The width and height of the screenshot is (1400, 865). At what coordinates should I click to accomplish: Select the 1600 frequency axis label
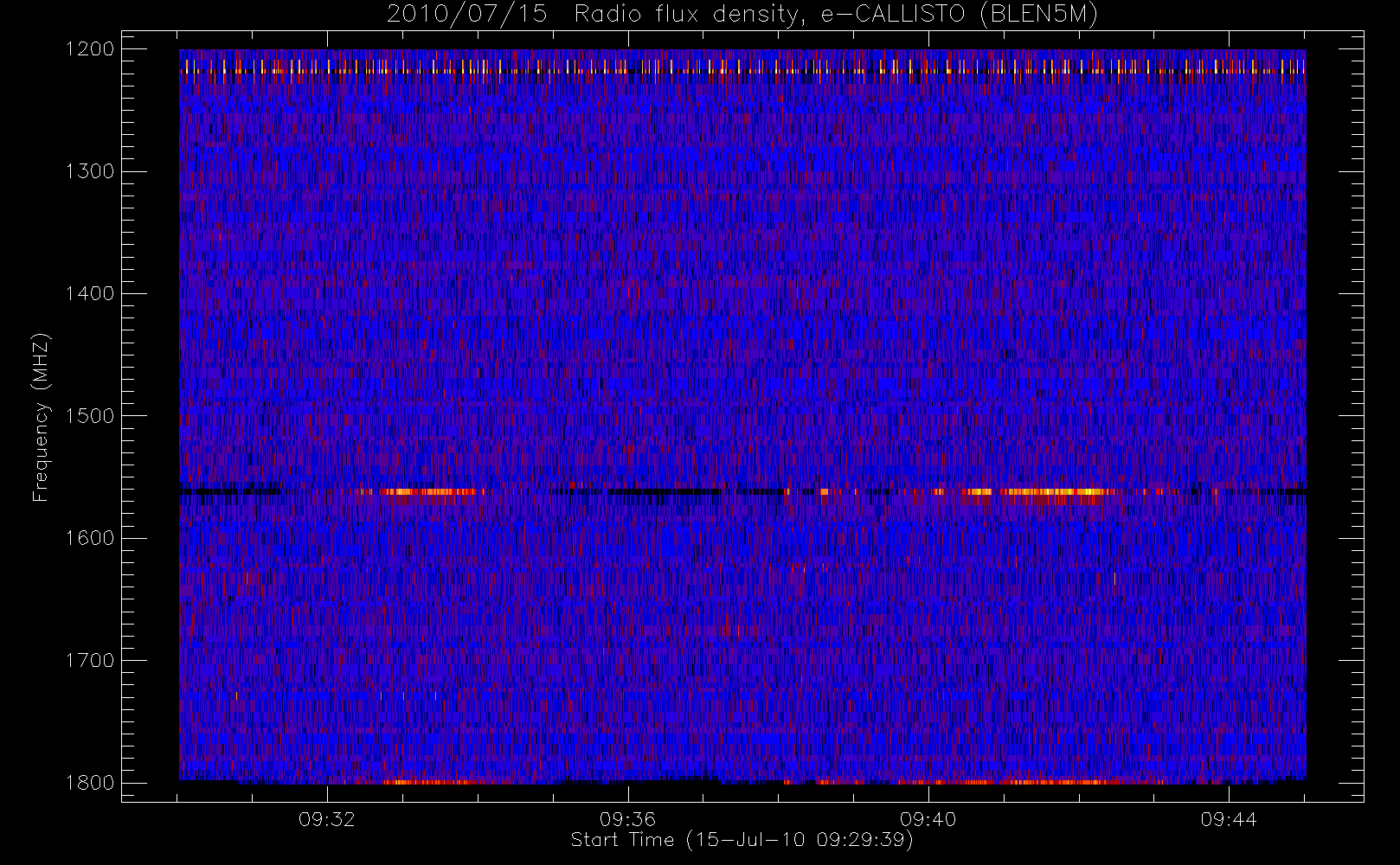(x=89, y=538)
